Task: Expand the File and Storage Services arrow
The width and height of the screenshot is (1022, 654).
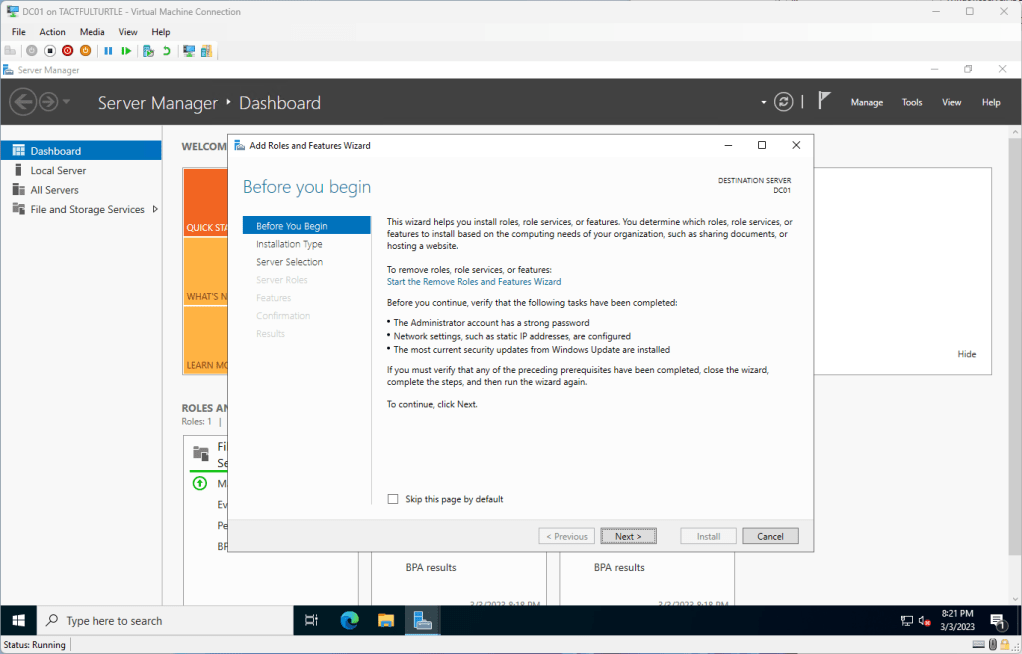Action: pyautogui.click(x=155, y=209)
